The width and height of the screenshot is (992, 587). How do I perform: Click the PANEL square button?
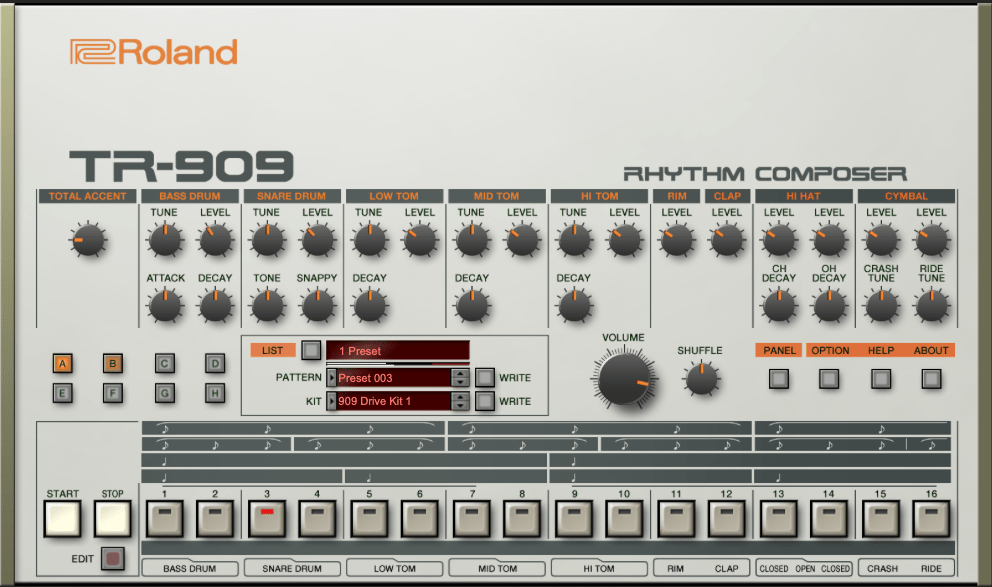click(779, 379)
